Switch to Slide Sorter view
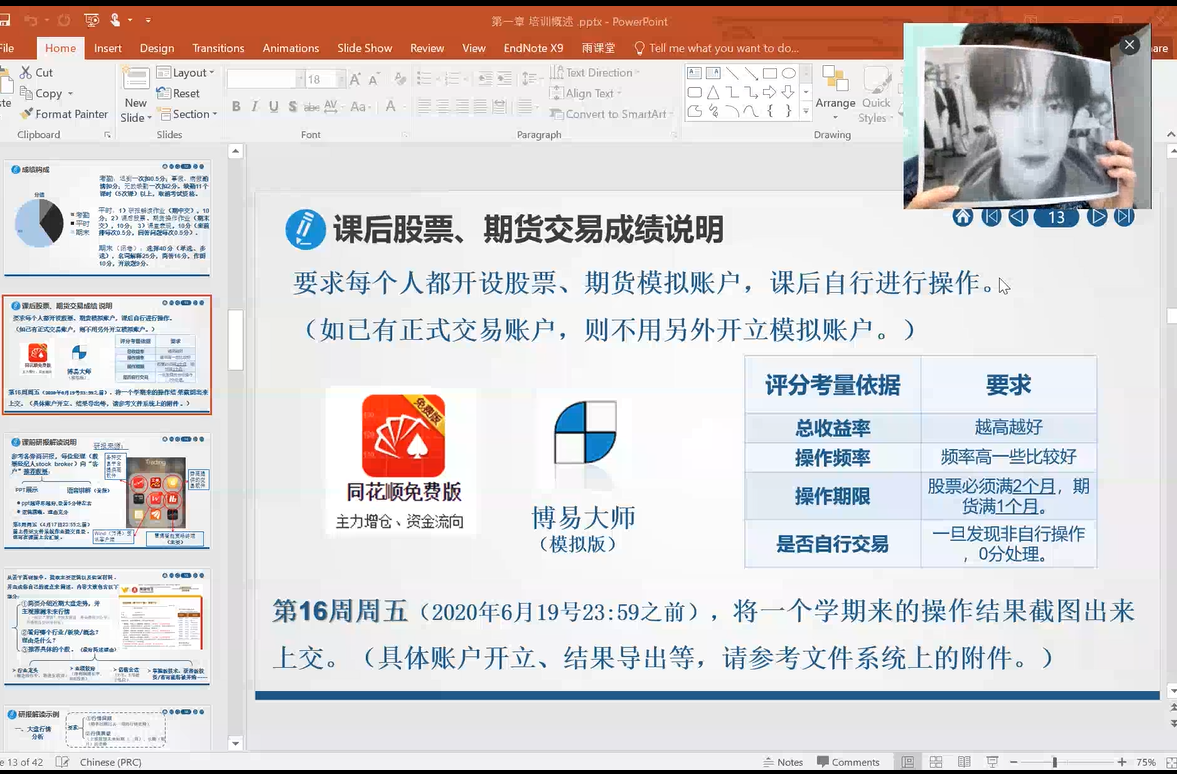The width and height of the screenshot is (1177, 774). coord(936,762)
